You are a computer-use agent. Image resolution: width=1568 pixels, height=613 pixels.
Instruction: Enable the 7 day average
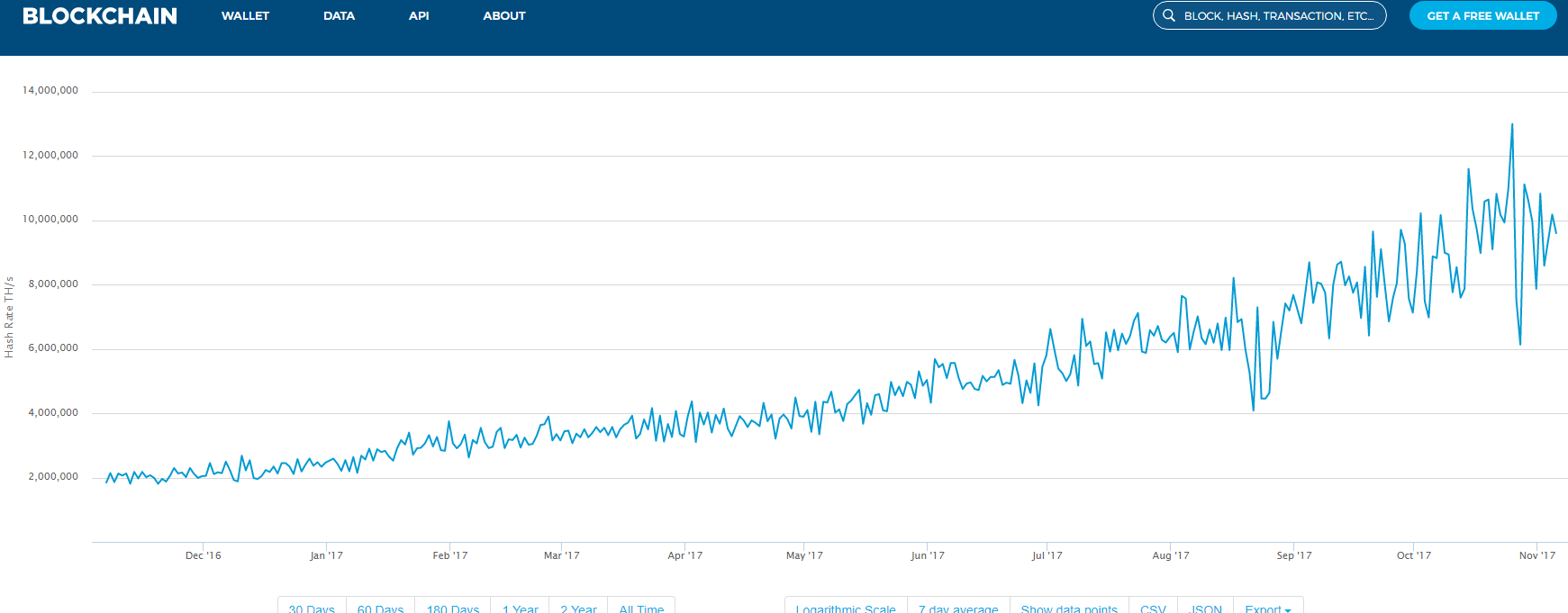coord(958,608)
